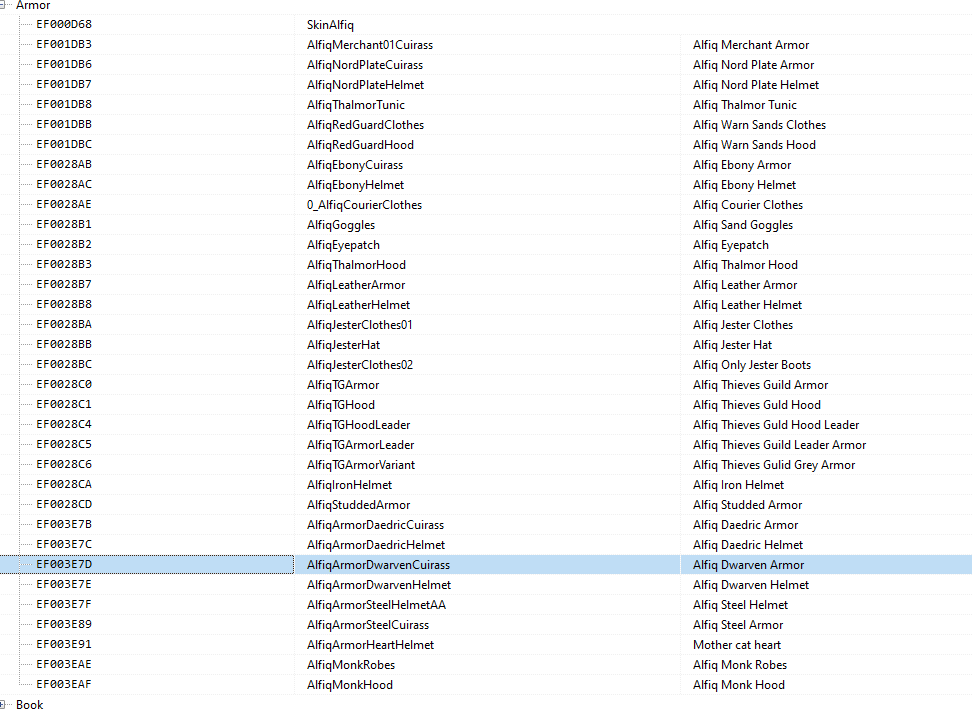The image size is (972, 713).
Task: Select record EF0028B1
Action: [x=64, y=224]
